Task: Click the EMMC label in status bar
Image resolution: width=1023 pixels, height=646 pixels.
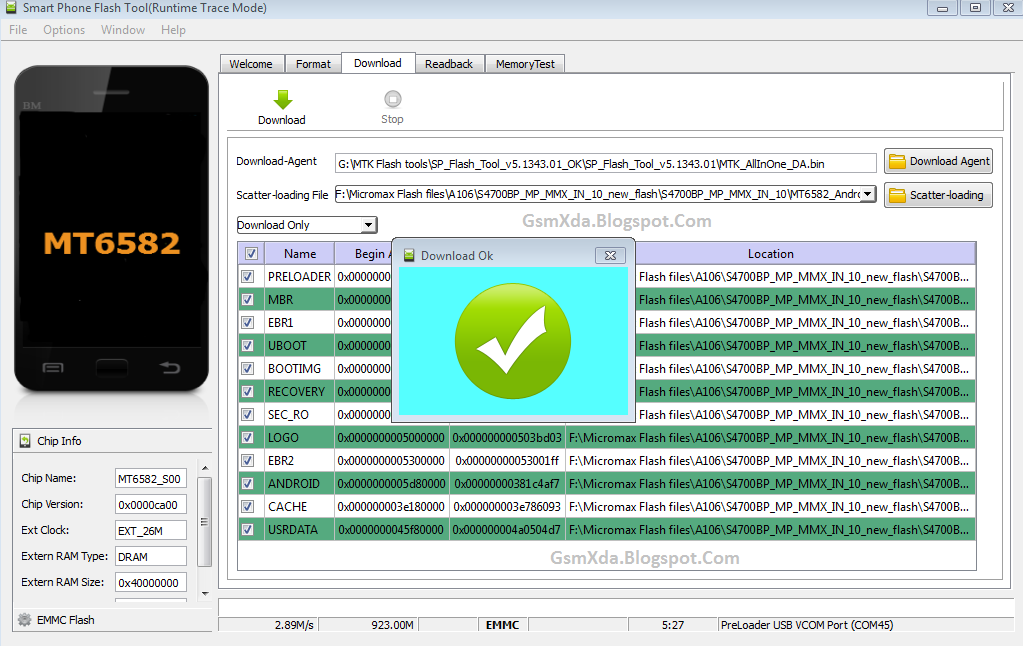Action: click(502, 625)
